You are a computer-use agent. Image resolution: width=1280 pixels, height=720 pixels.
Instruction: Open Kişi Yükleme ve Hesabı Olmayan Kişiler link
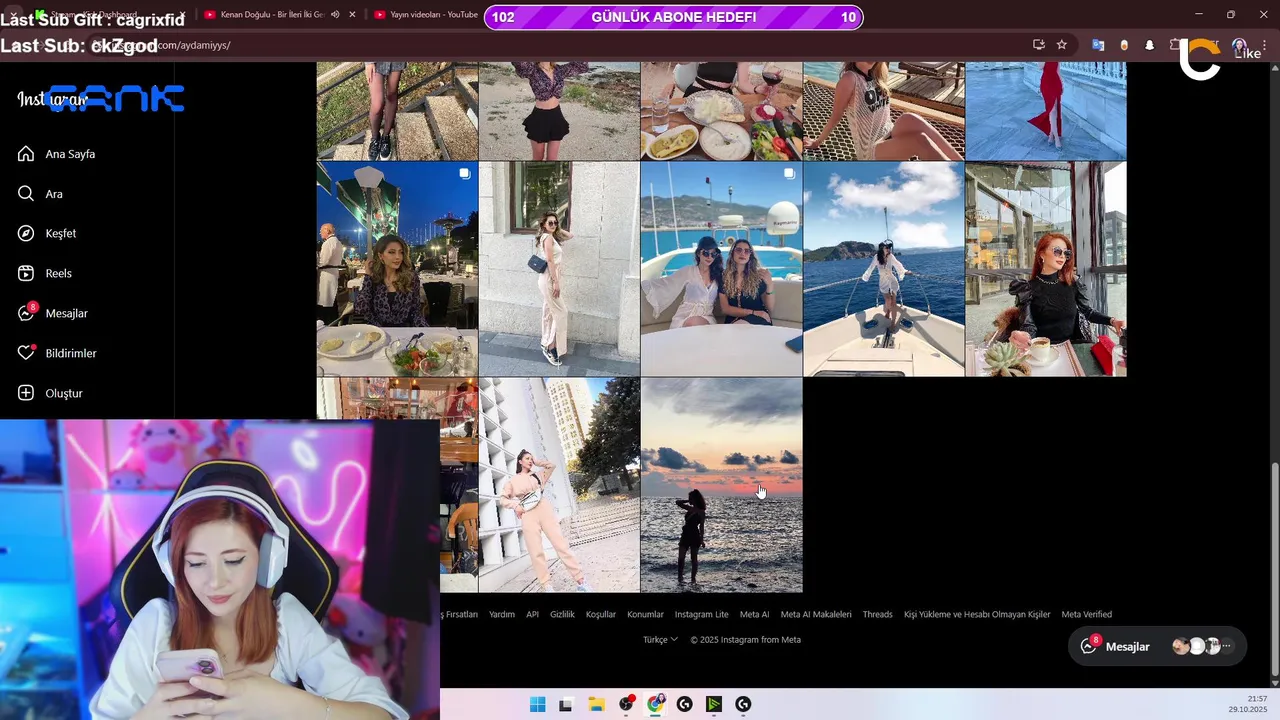tap(977, 614)
